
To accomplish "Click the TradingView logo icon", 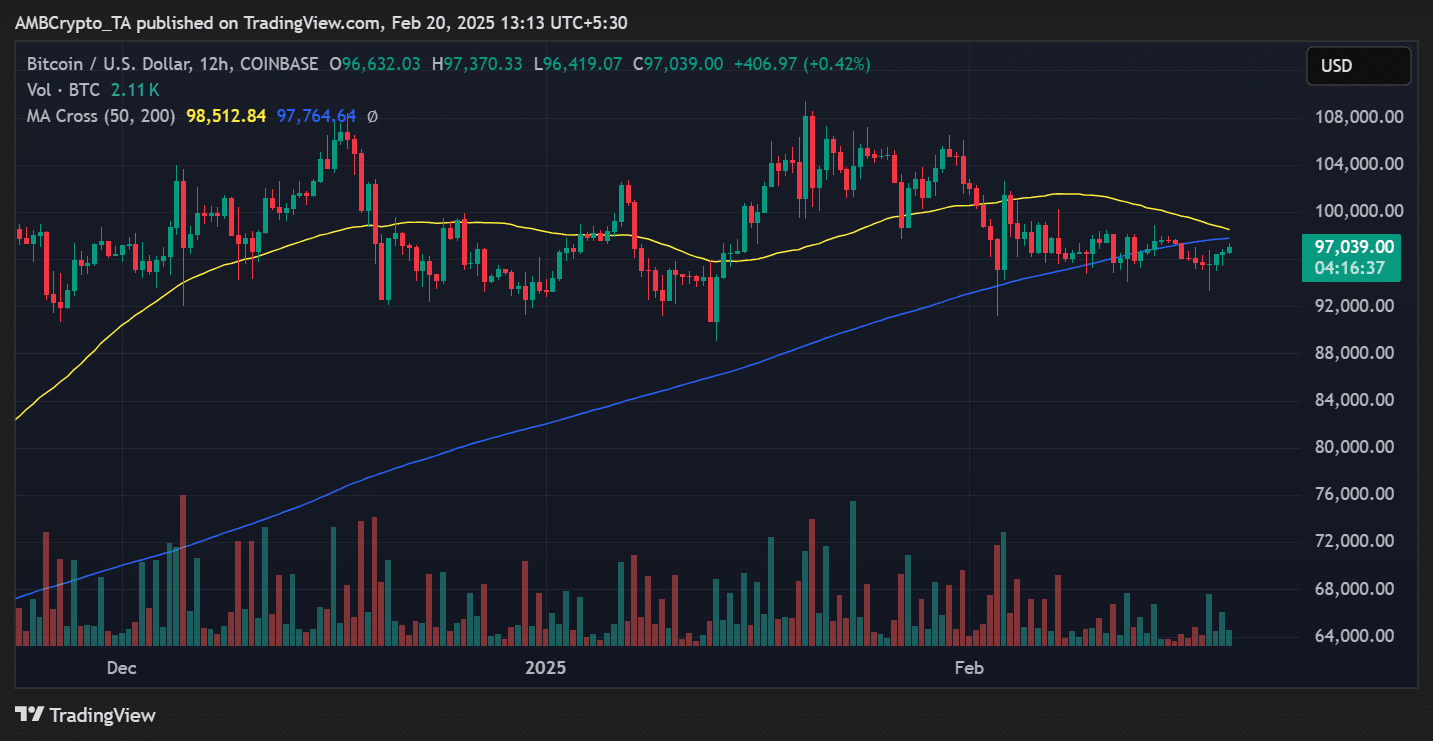I will tap(30, 715).
